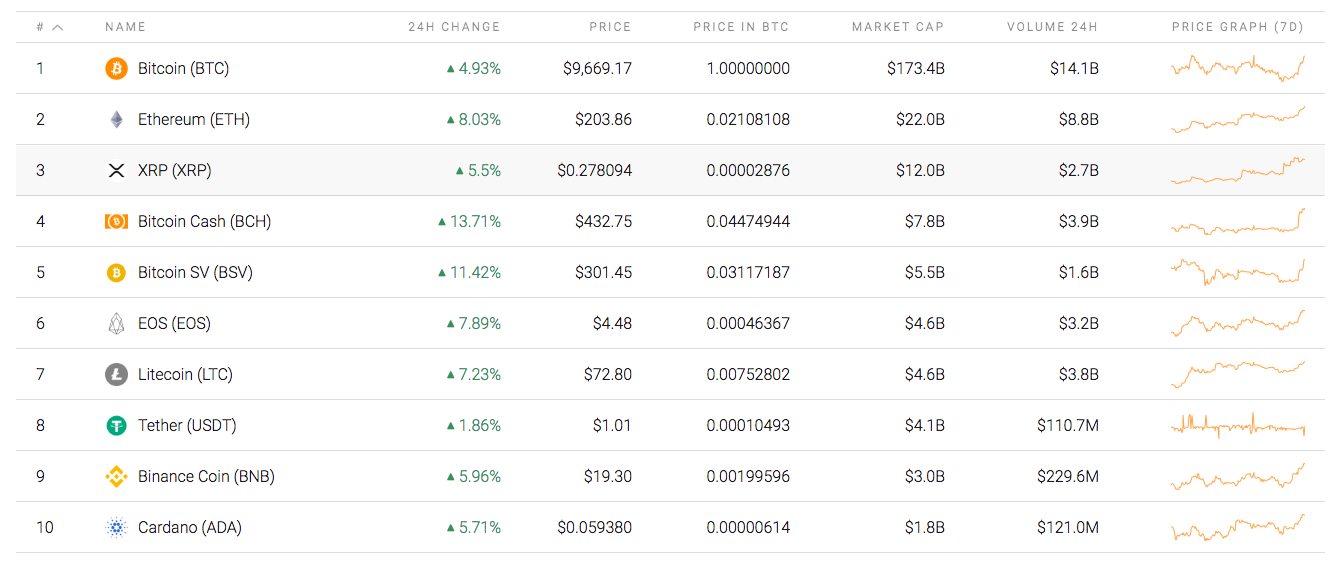
Task: Open the EOS (EOS) name link
Action: [174, 323]
